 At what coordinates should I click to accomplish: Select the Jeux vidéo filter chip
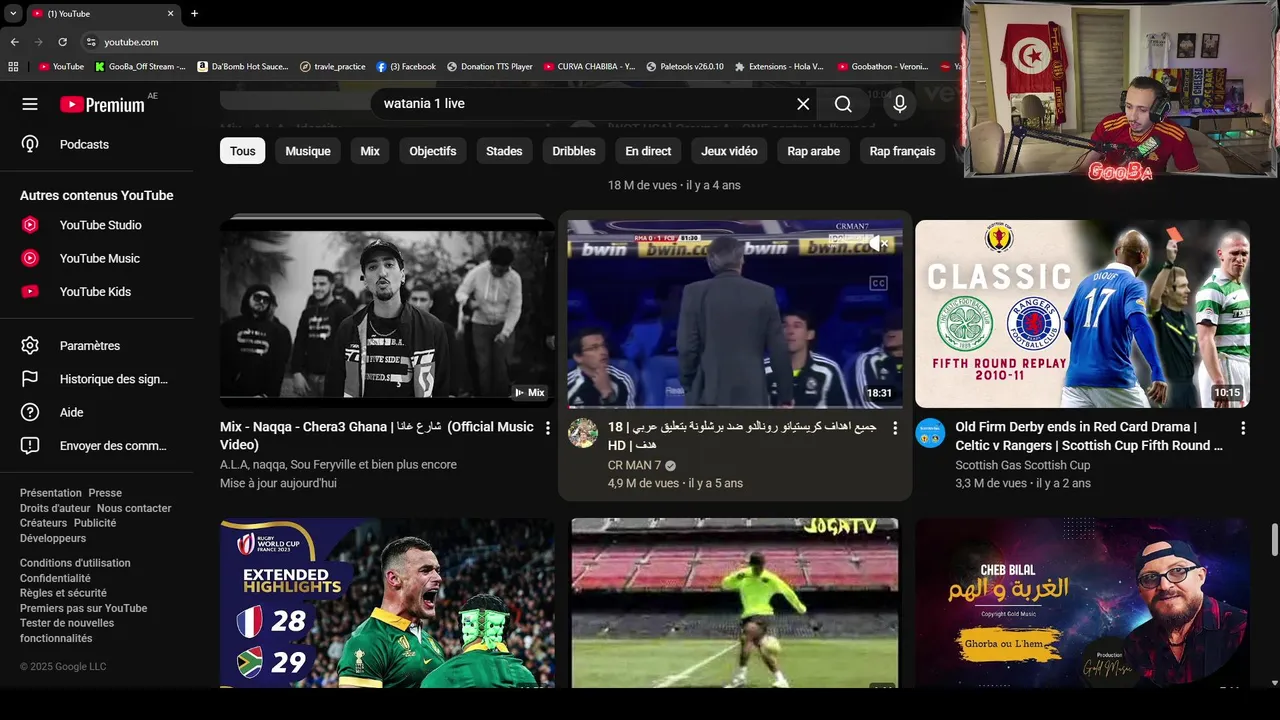click(729, 151)
